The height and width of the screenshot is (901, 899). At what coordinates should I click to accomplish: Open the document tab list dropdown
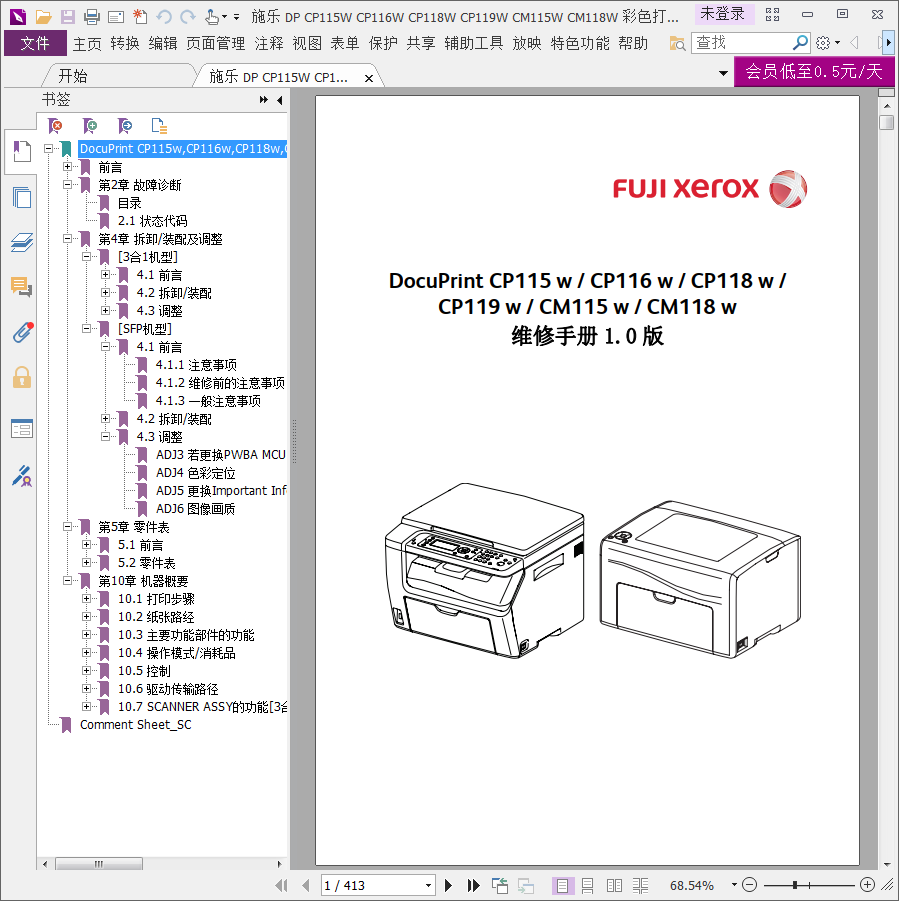pos(723,74)
